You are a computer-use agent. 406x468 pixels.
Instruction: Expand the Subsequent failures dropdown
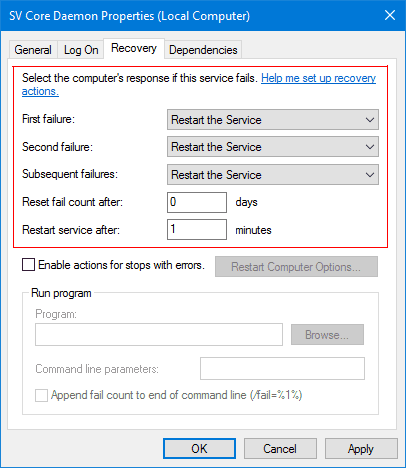tap(273, 175)
